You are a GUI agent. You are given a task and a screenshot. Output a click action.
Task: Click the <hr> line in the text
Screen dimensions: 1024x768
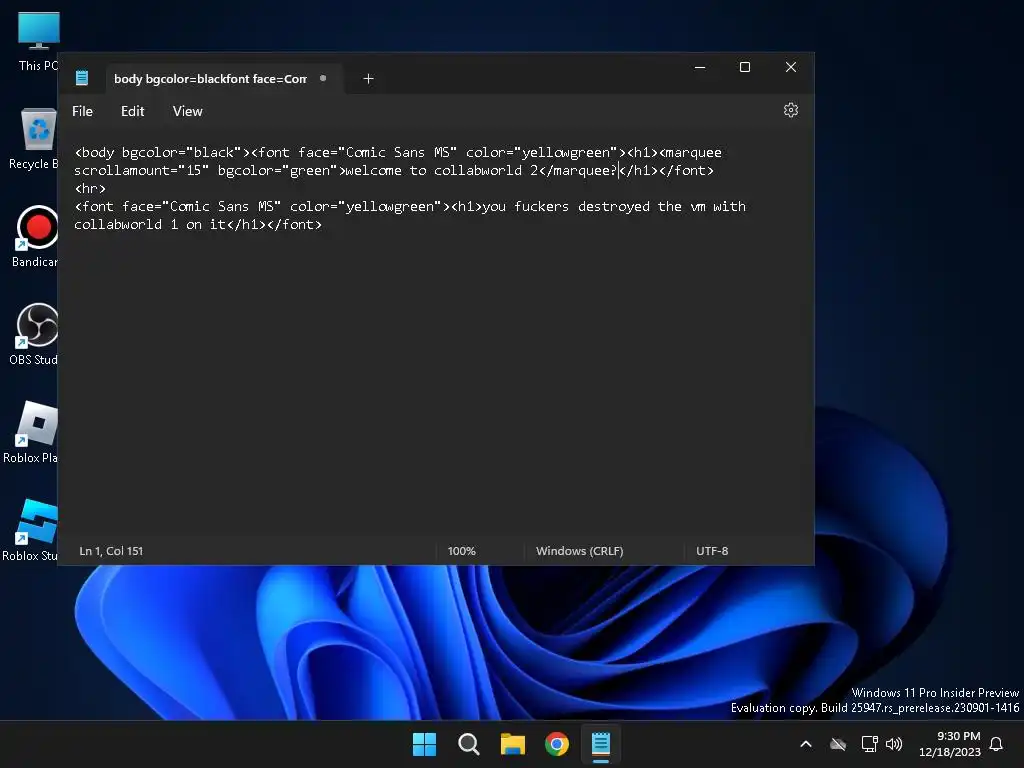[x=90, y=188]
